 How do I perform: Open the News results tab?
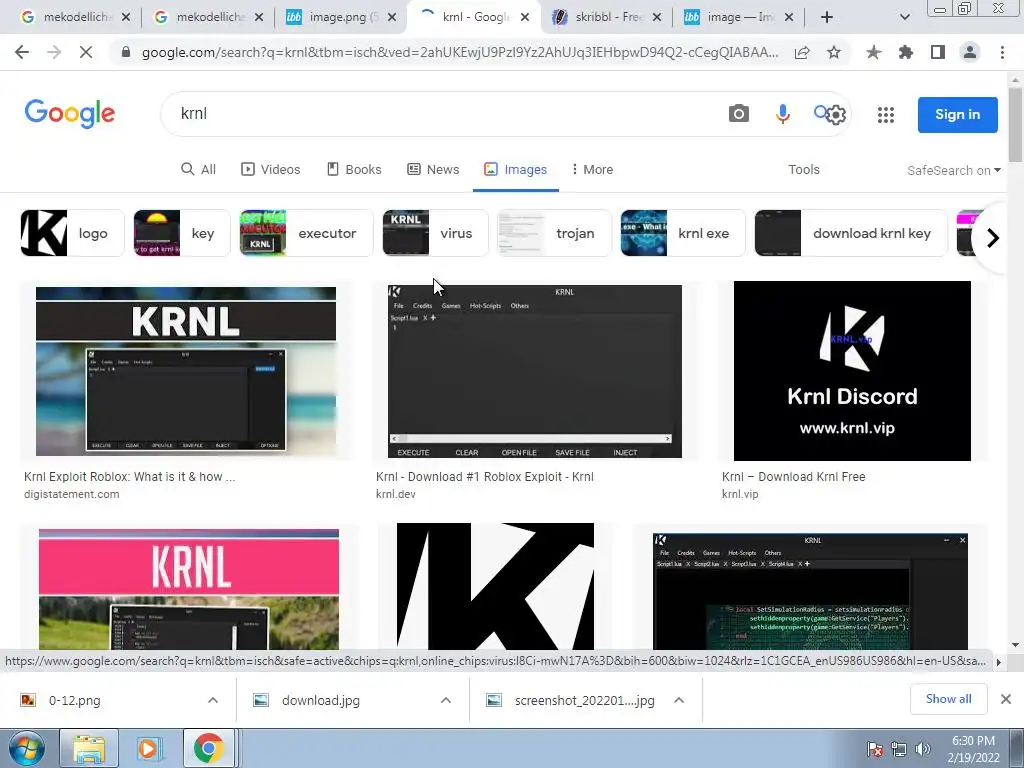click(x=433, y=170)
